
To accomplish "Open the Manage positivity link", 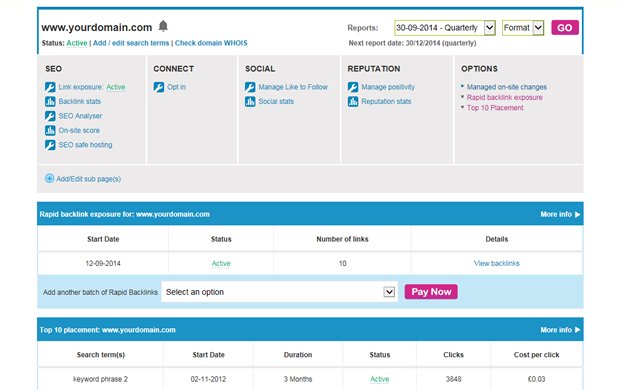I will pos(388,87).
